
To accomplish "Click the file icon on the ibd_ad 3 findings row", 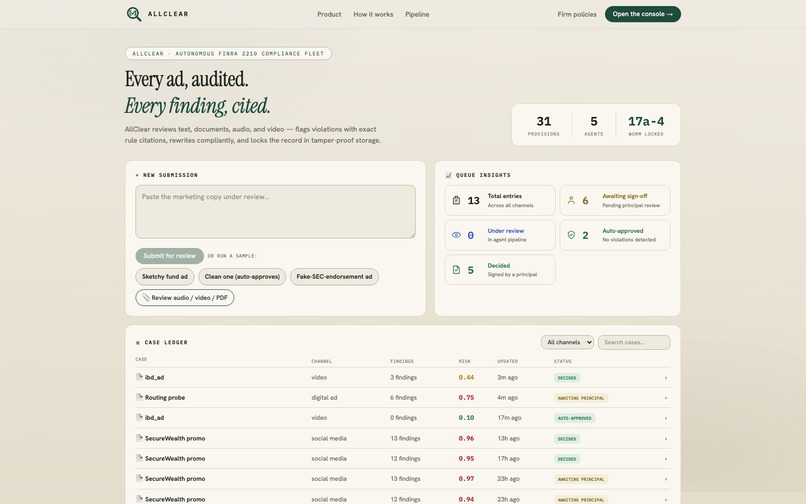I will [139, 377].
